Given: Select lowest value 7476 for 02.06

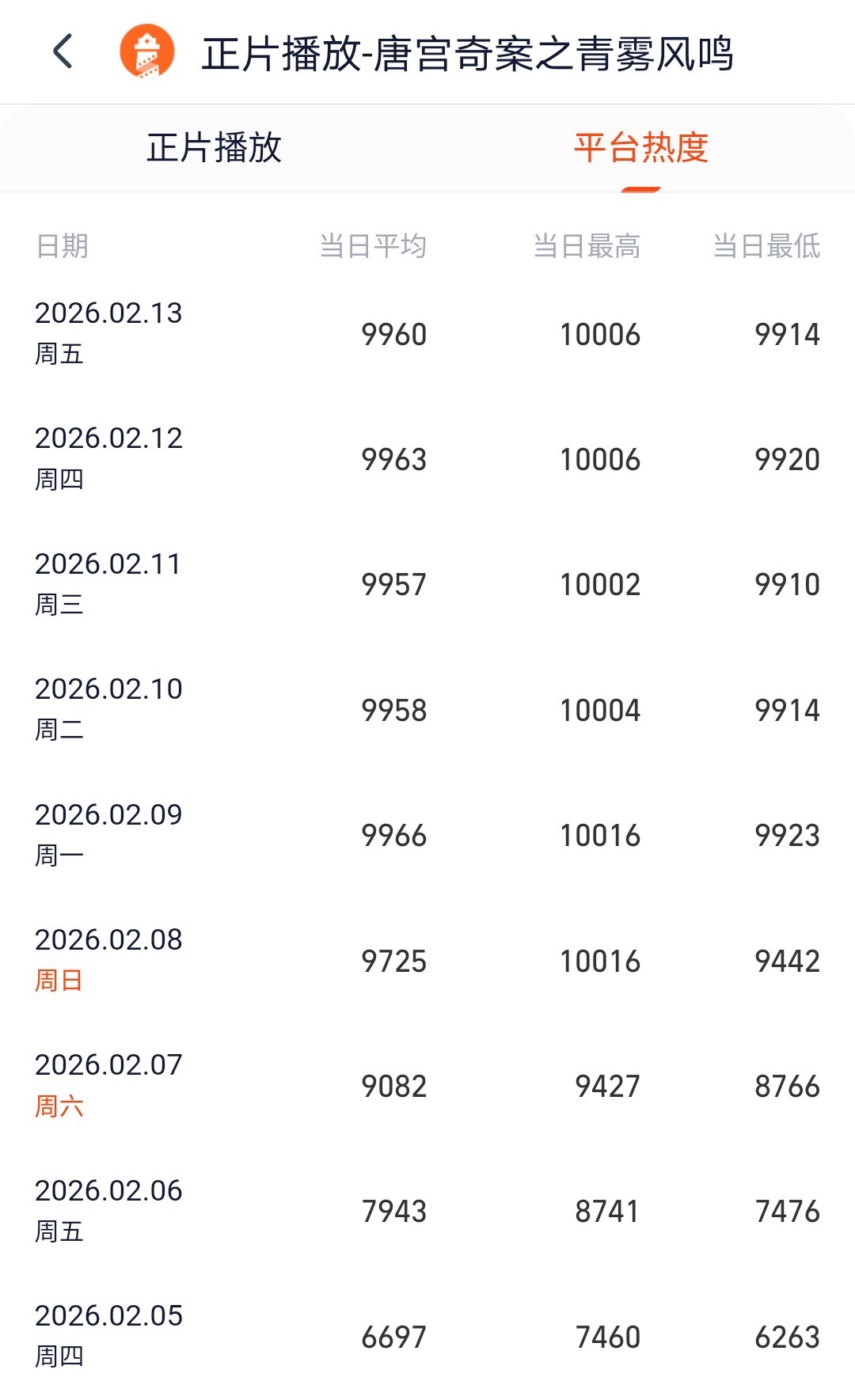Looking at the screenshot, I should pos(787,1212).
